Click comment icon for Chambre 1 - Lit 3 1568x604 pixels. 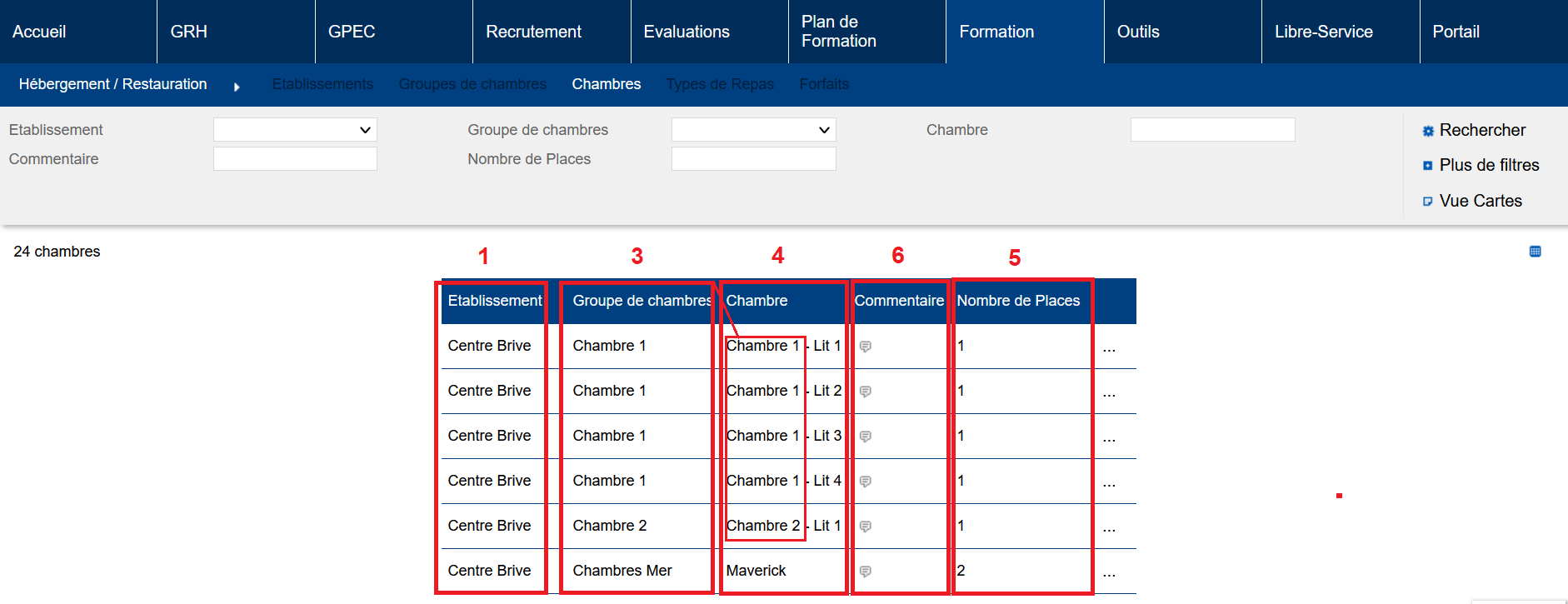(866, 437)
